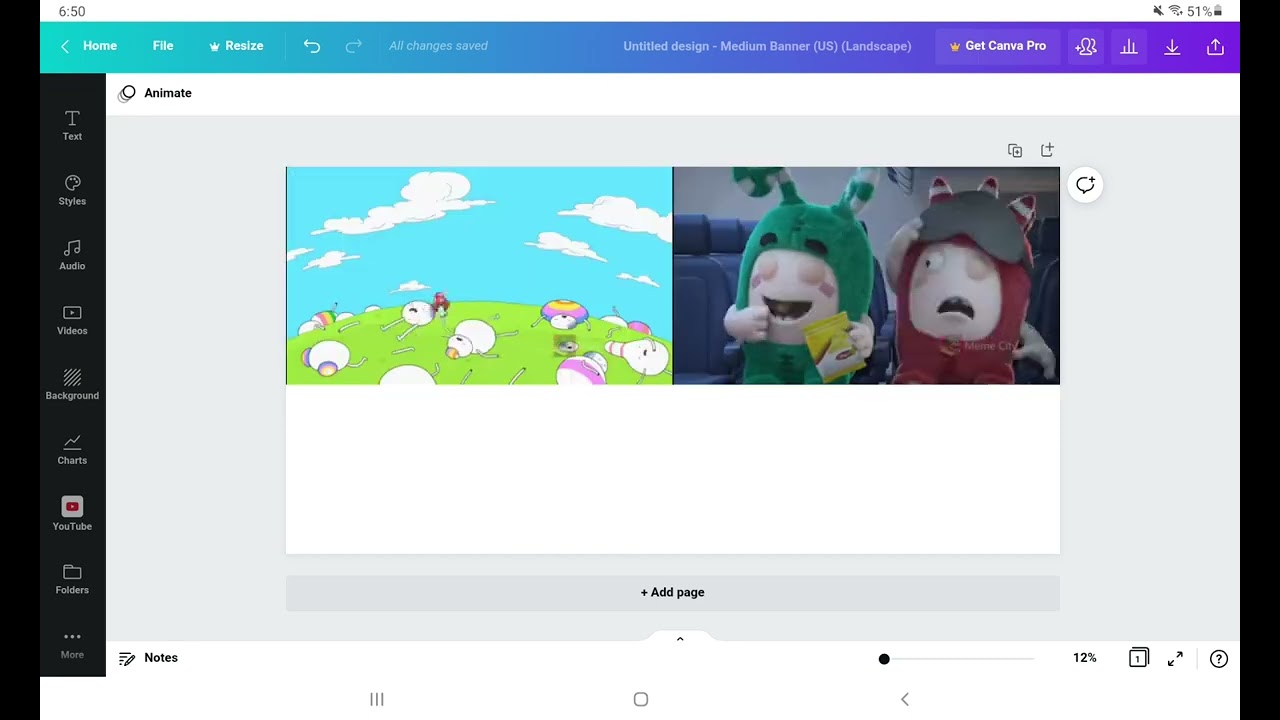Add a new page icon above canvas
This screenshot has width=1280, height=720.
click(1047, 150)
